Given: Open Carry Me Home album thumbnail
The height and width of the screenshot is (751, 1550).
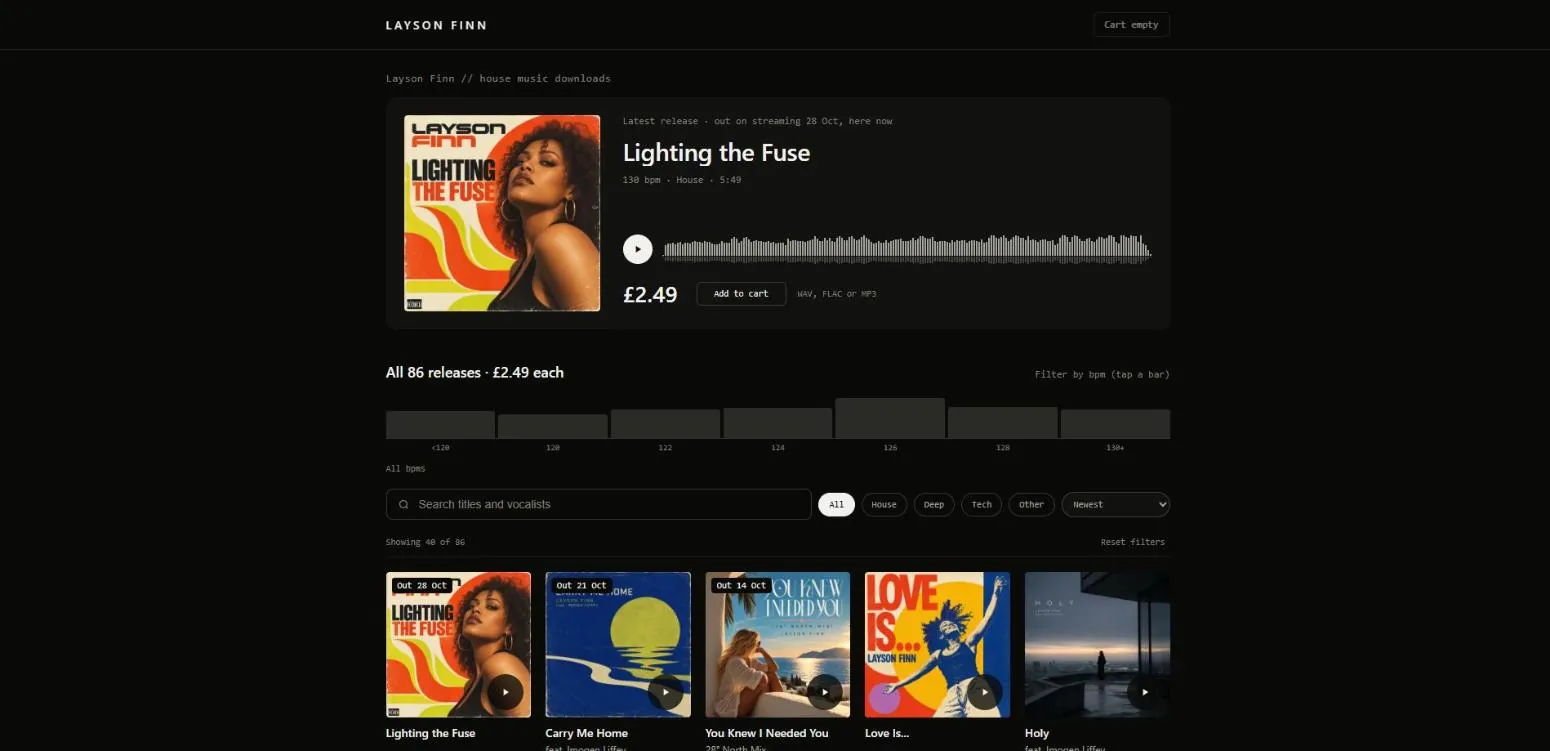Looking at the screenshot, I should tap(618, 644).
